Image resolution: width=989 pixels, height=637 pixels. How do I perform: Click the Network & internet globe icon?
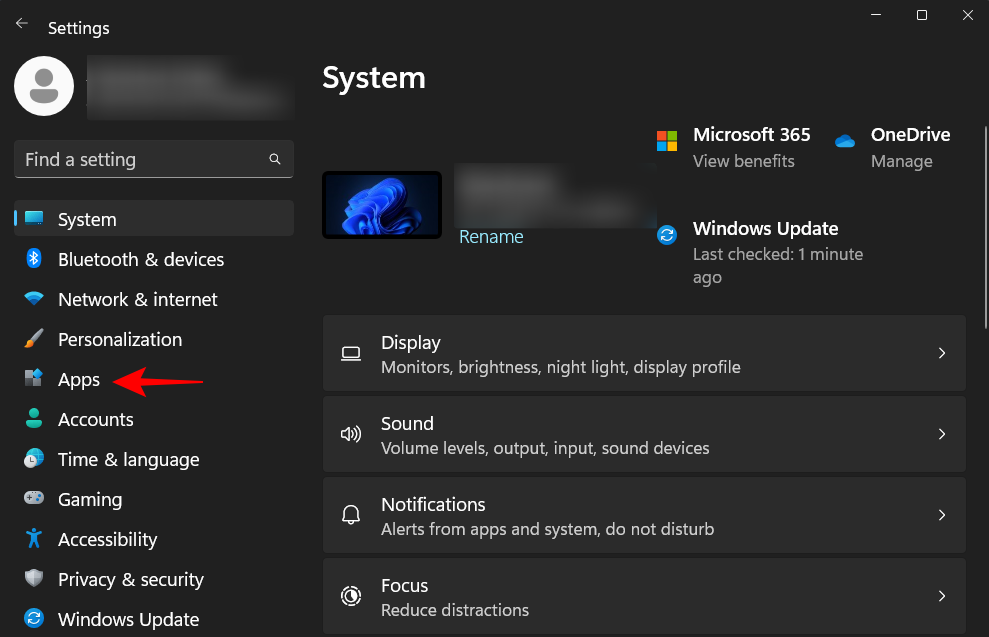[34, 299]
